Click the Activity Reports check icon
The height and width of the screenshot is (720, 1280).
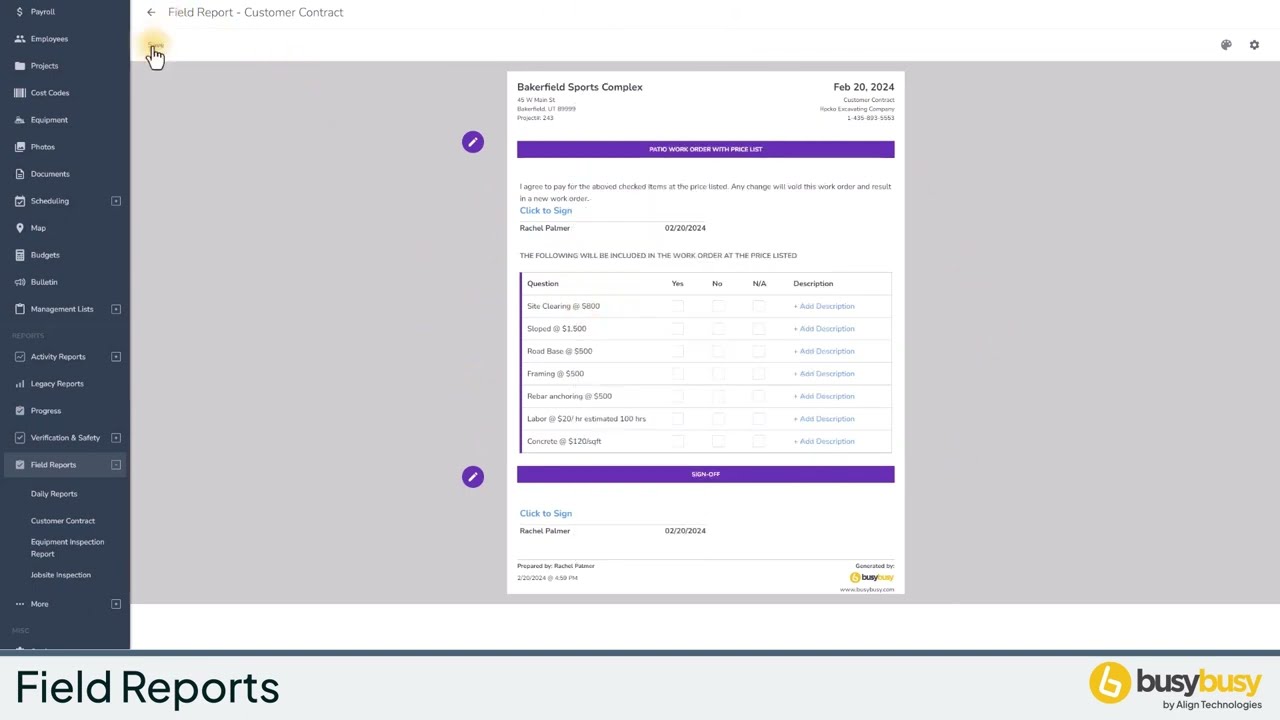pyautogui.click(x=19, y=357)
